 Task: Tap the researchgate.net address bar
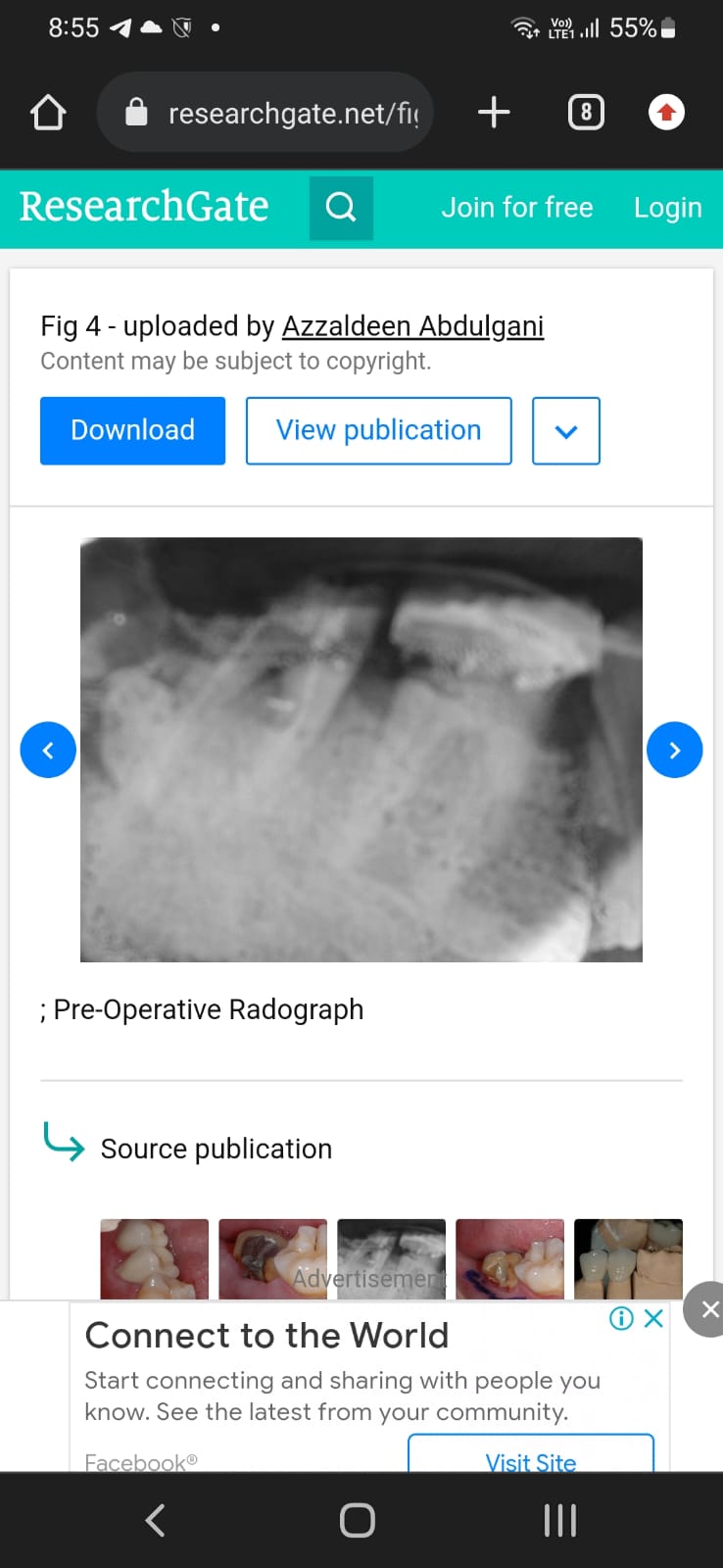click(265, 113)
